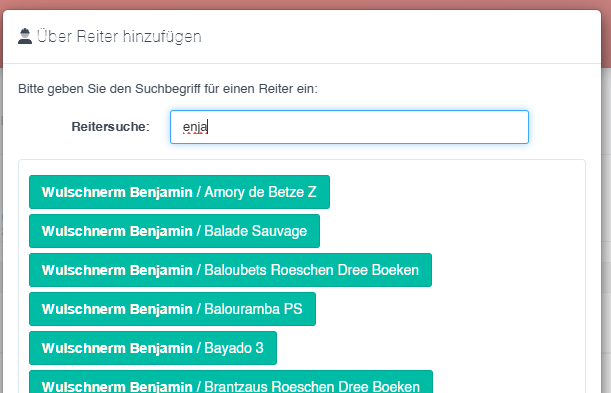Click the instruction text about Suchbegriff

[x=168, y=89]
